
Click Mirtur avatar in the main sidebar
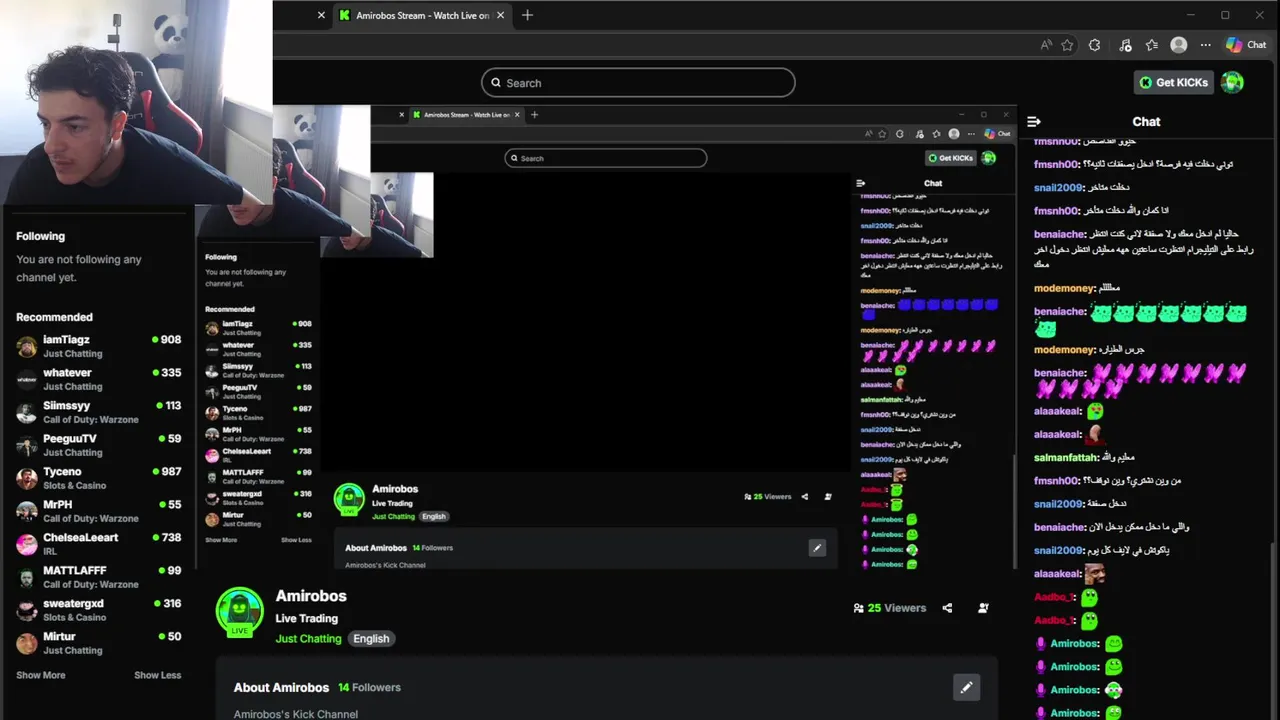click(x=27, y=644)
